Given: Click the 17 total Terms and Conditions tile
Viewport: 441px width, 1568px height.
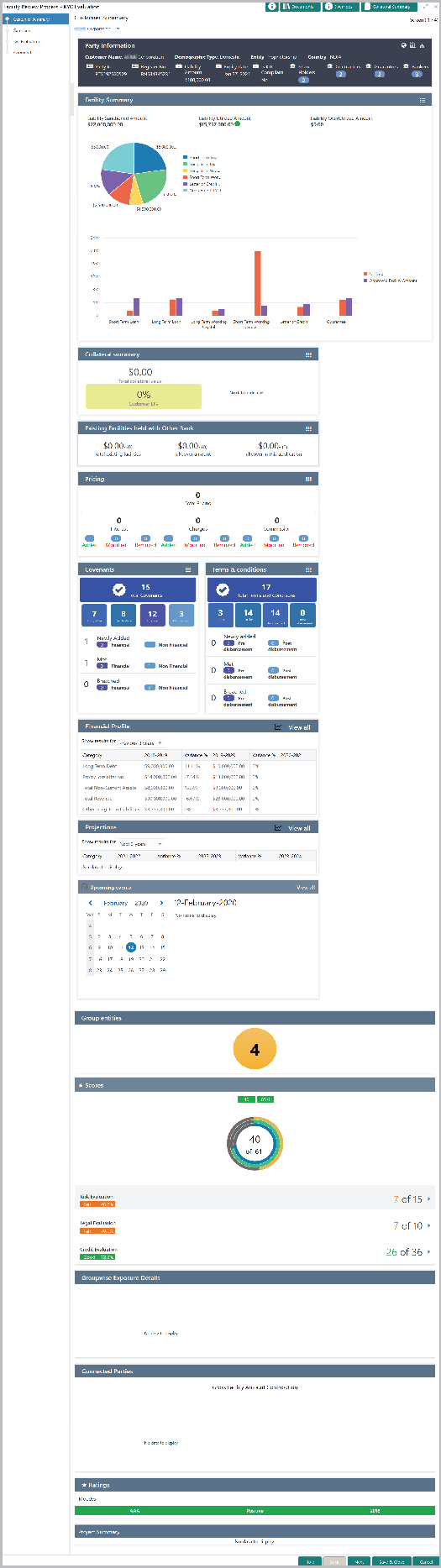Looking at the screenshot, I should tap(262, 590).
